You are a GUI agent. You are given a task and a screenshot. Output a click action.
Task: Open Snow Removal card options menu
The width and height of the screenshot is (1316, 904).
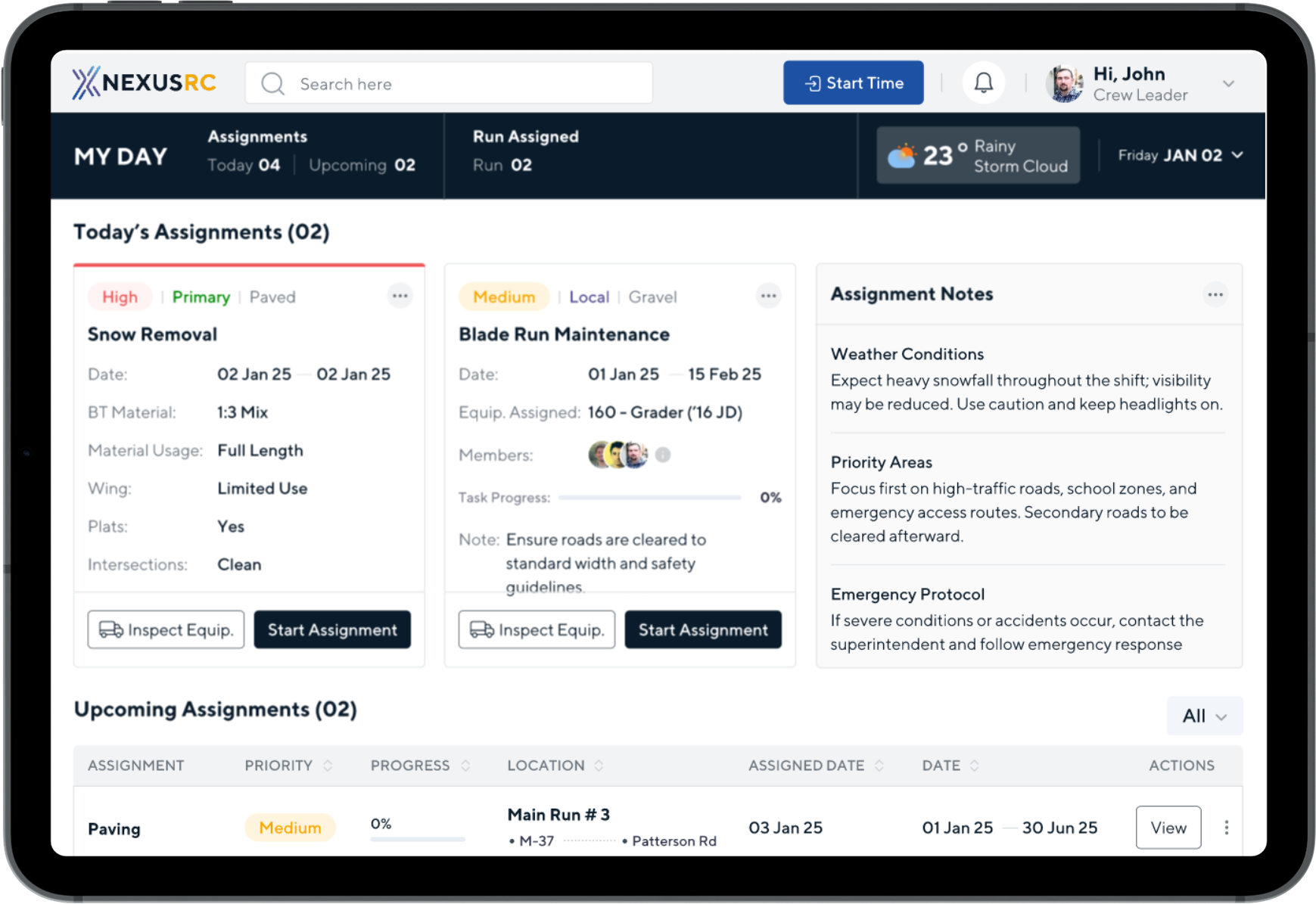point(400,296)
